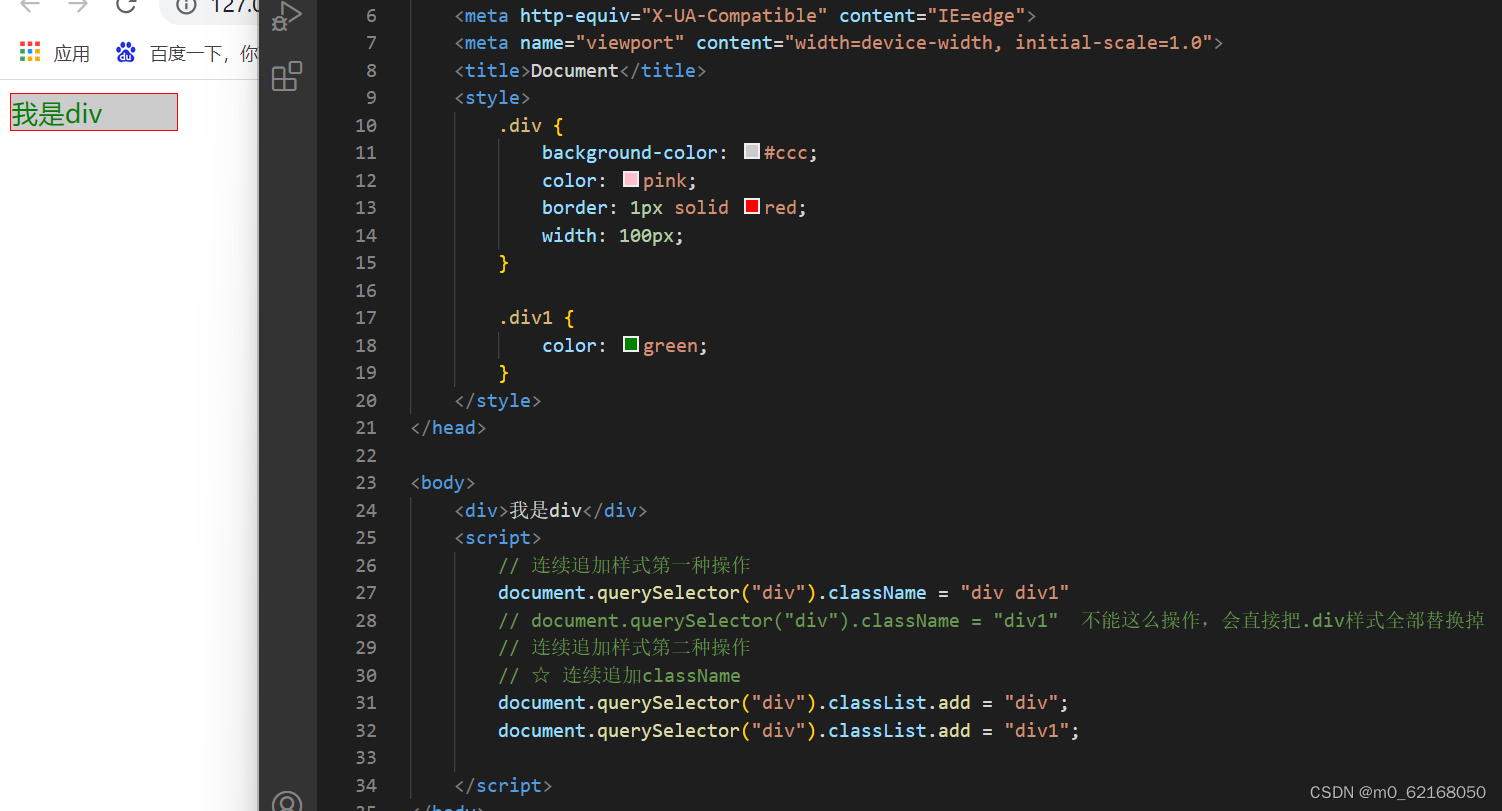Click the #ccc background-color swatch
Screen dimensions: 1502x811
(x=751, y=151)
